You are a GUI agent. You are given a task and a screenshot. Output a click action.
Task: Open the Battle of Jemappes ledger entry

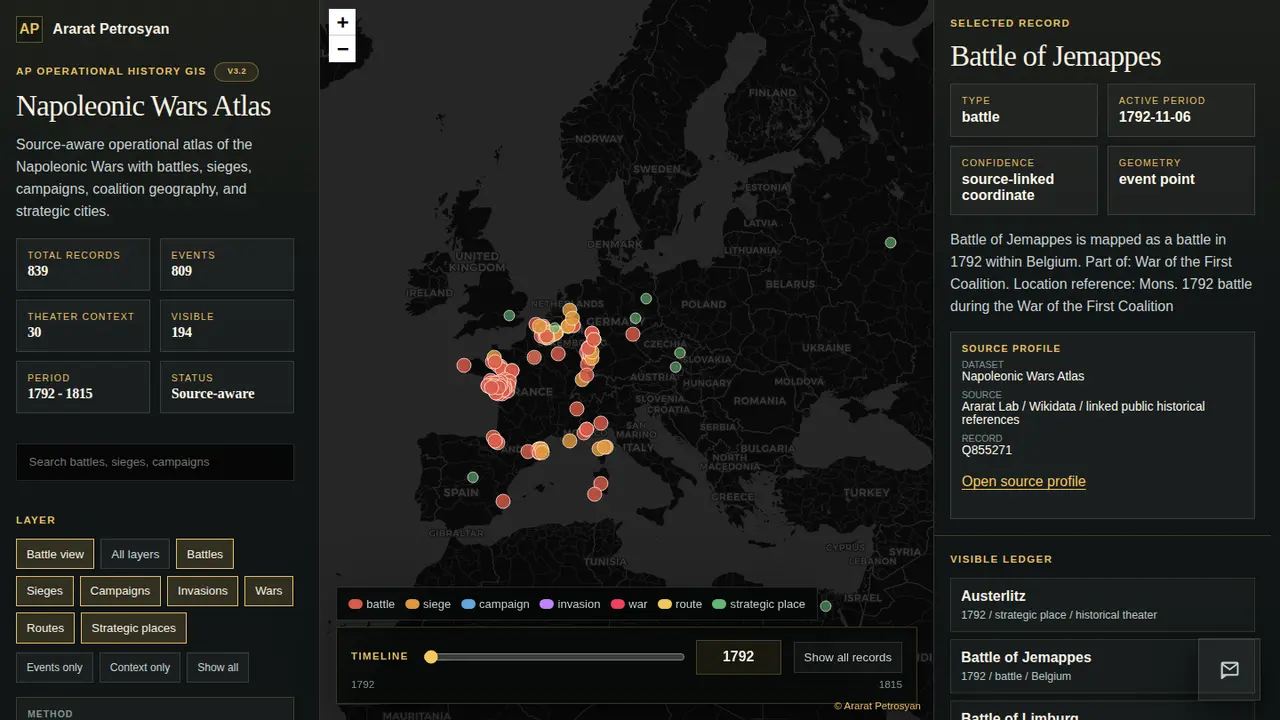click(1102, 666)
